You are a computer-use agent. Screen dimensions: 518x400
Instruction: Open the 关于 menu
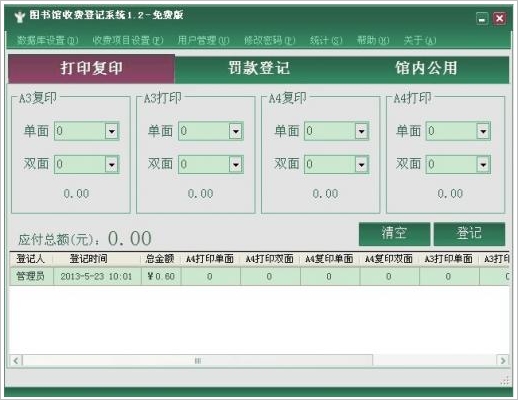[x=420, y=40]
